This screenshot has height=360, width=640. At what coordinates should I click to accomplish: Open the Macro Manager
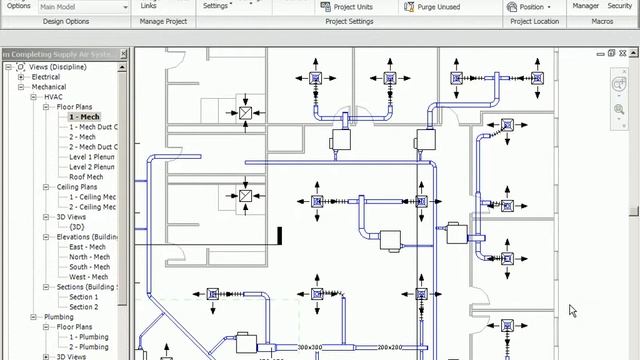pos(585,6)
